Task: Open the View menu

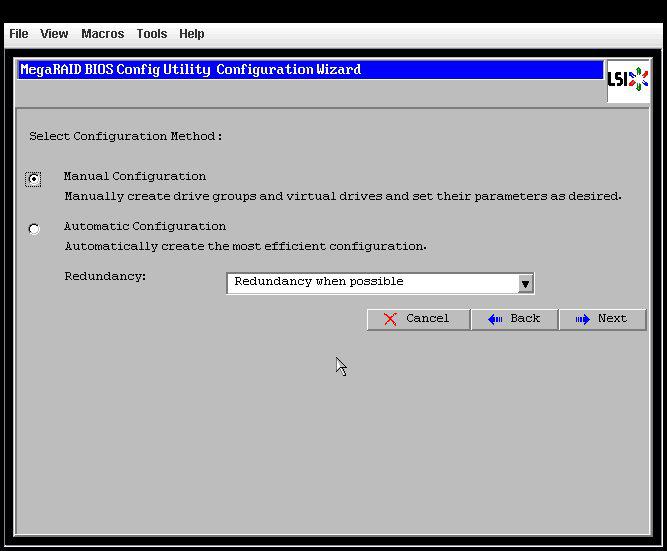Action: 54,33
